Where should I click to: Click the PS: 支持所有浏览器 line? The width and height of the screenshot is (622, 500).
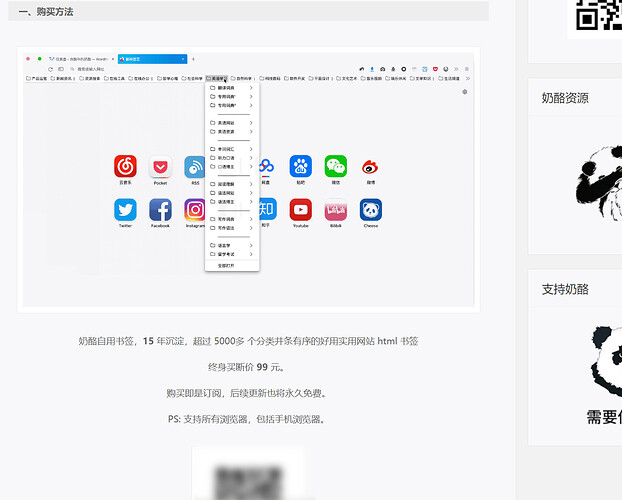247,419
